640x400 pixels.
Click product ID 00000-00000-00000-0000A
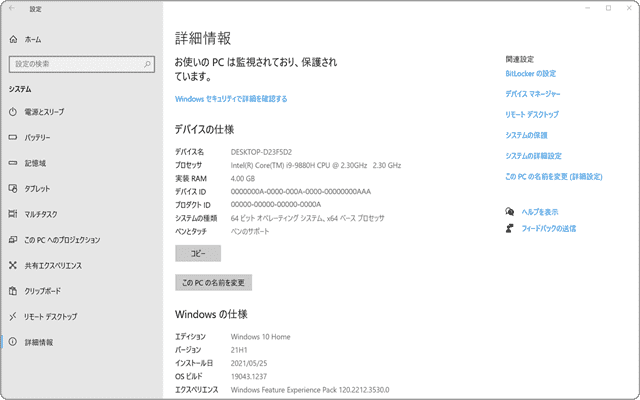click(x=276, y=204)
